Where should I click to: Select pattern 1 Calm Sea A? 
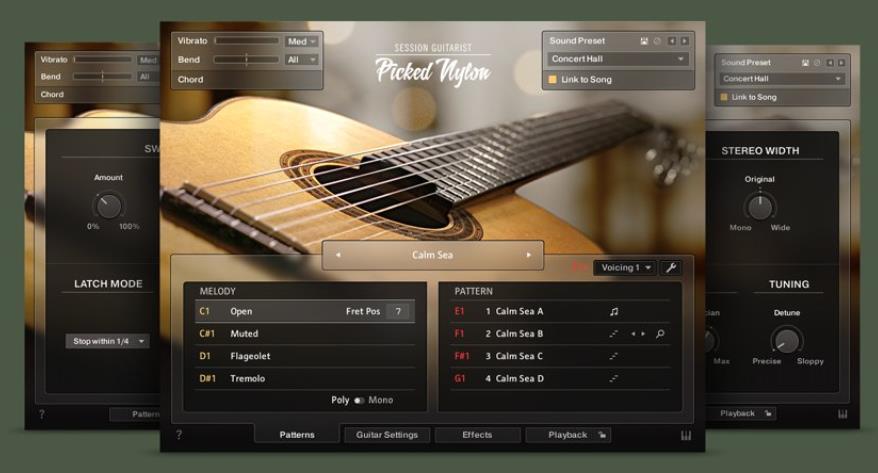[x=560, y=311]
